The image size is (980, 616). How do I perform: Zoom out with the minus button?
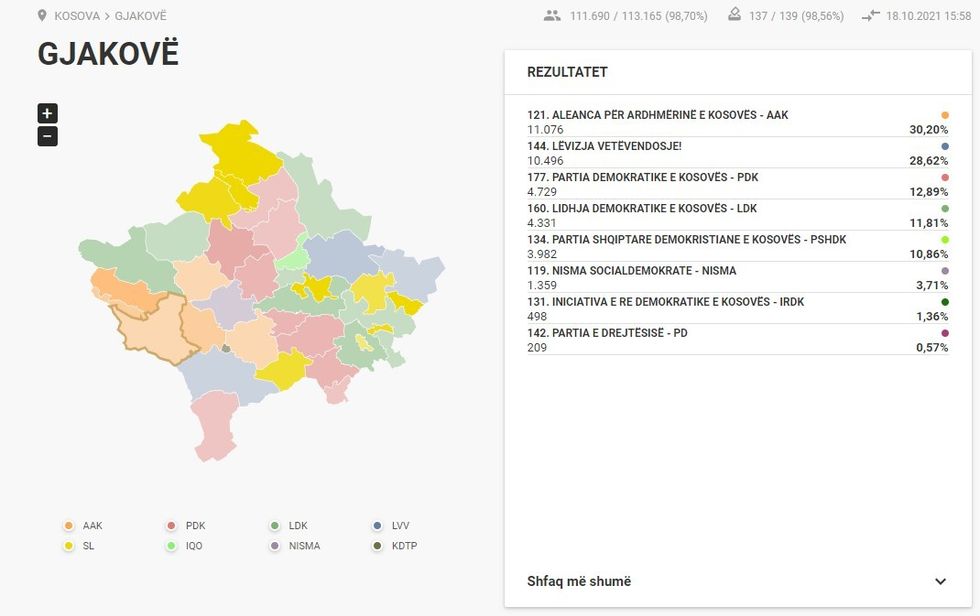[46, 135]
